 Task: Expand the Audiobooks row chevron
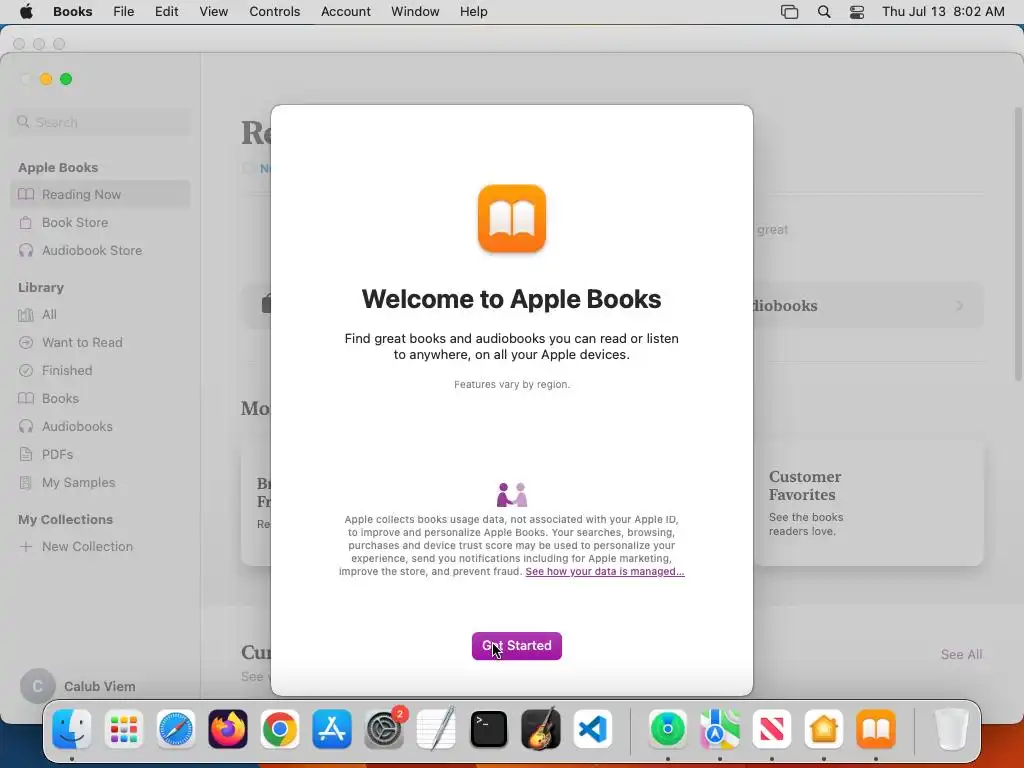(959, 306)
